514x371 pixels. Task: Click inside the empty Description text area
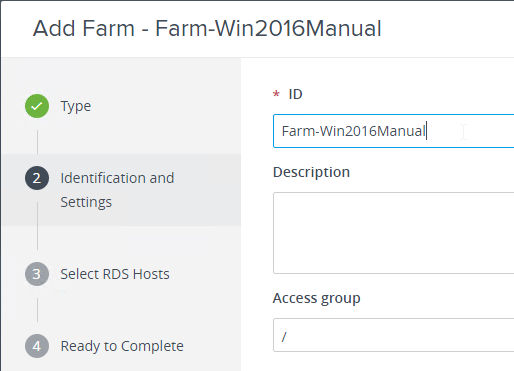[394, 233]
